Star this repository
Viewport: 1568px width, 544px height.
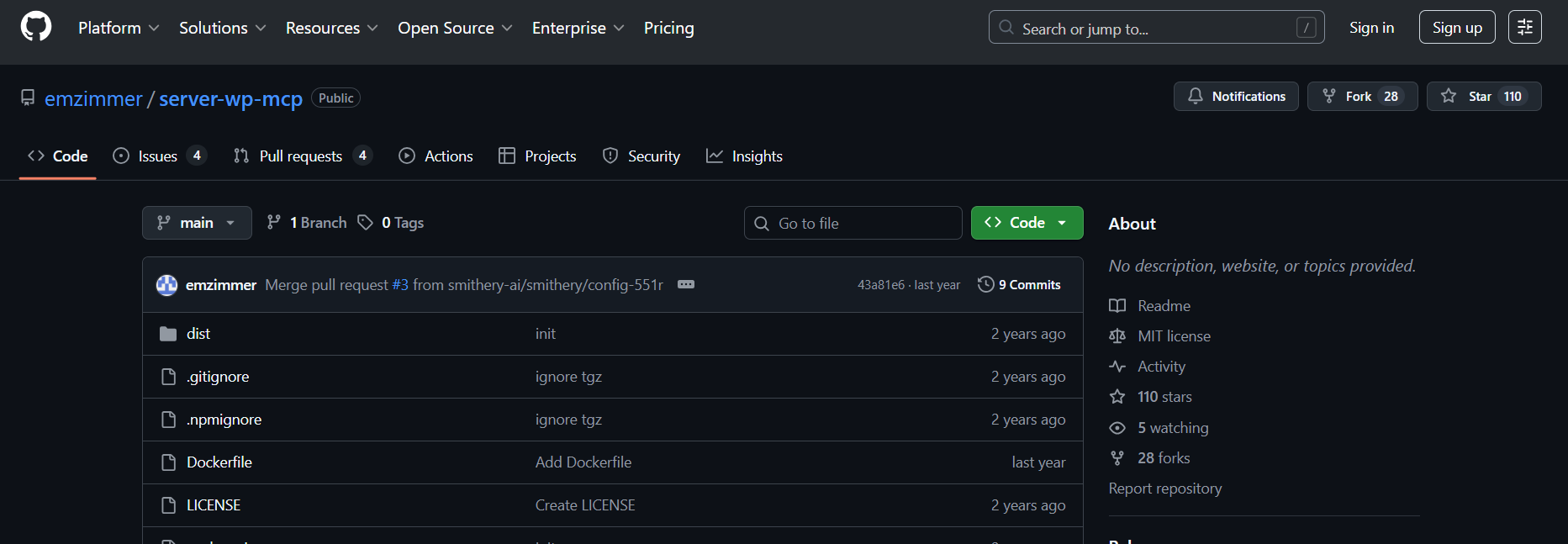pyautogui.click(x=1483, y=97)
